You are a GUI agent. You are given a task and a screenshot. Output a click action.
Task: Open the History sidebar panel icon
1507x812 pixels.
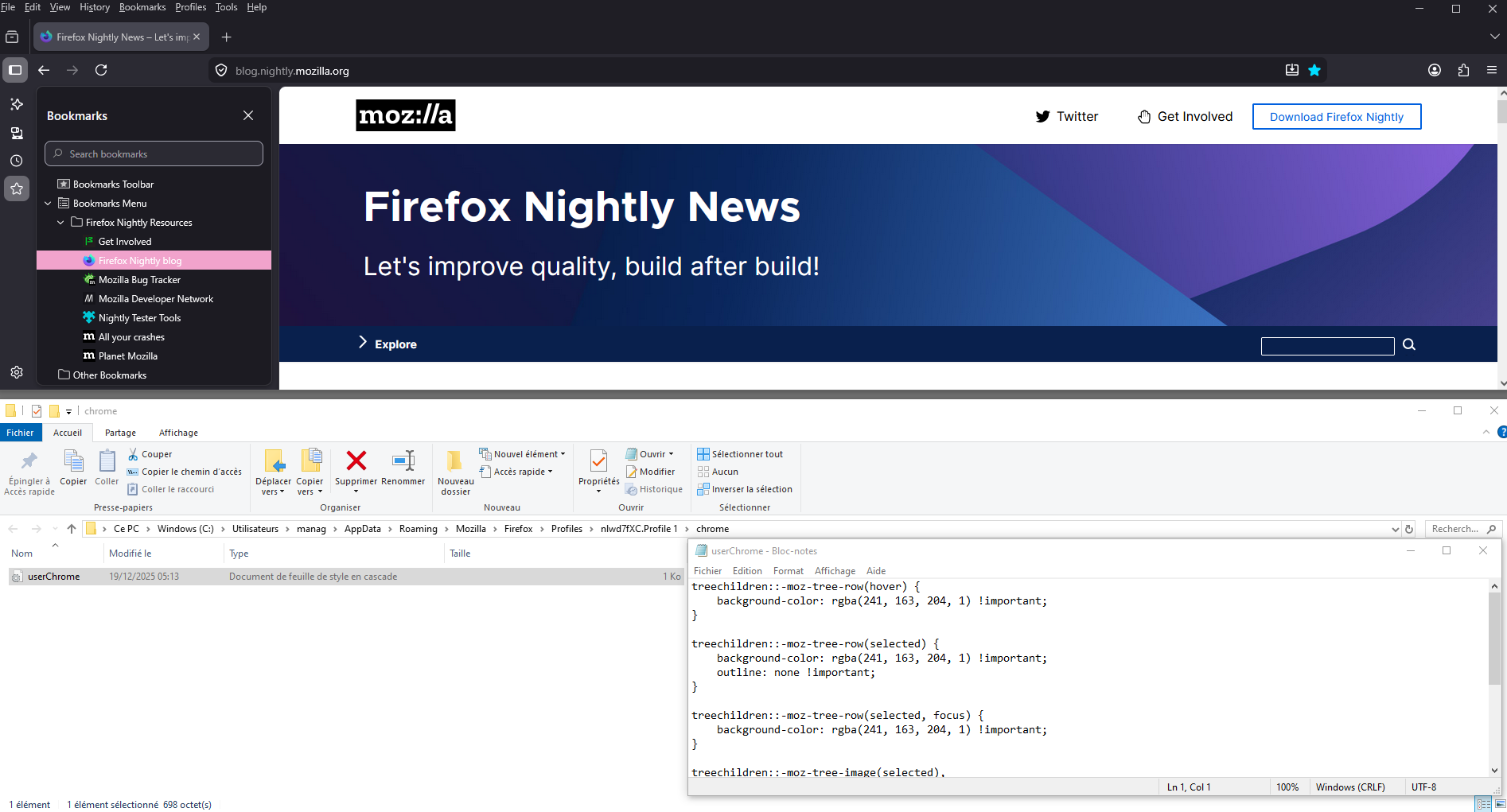pyautogui.click(x=16, y=161)
